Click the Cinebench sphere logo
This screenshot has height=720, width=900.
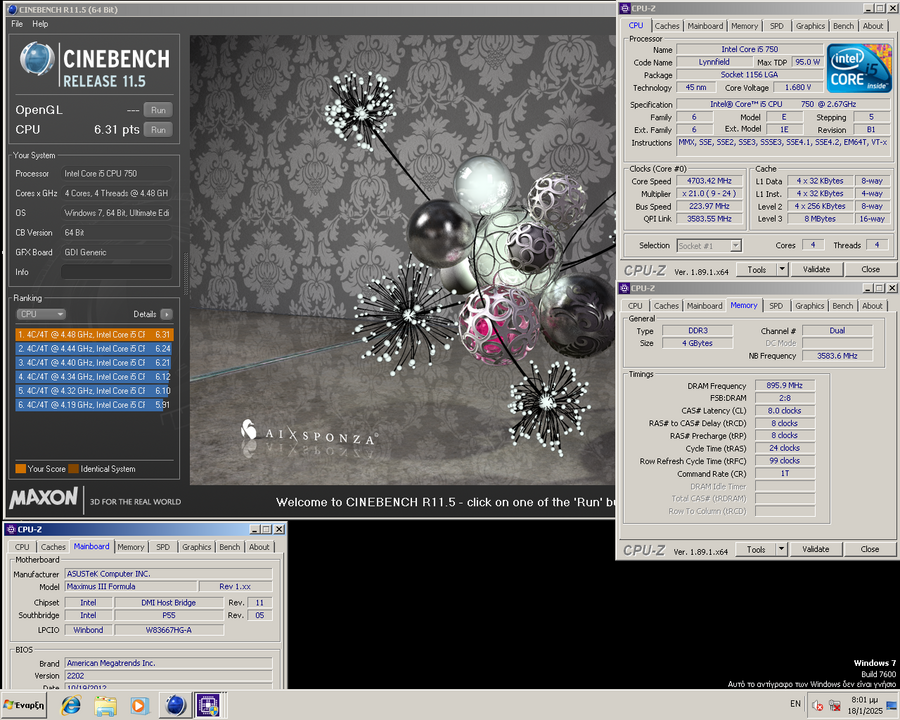point(37,59)
